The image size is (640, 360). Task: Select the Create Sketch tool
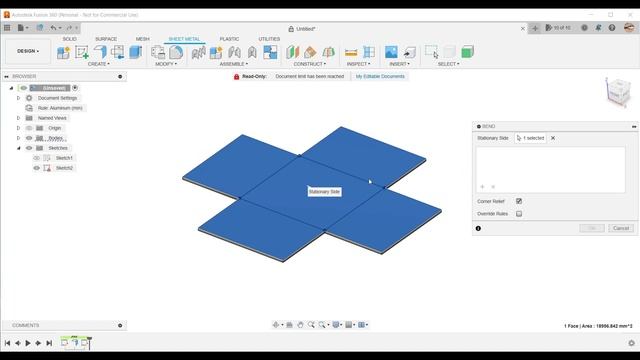coord(82,52)
